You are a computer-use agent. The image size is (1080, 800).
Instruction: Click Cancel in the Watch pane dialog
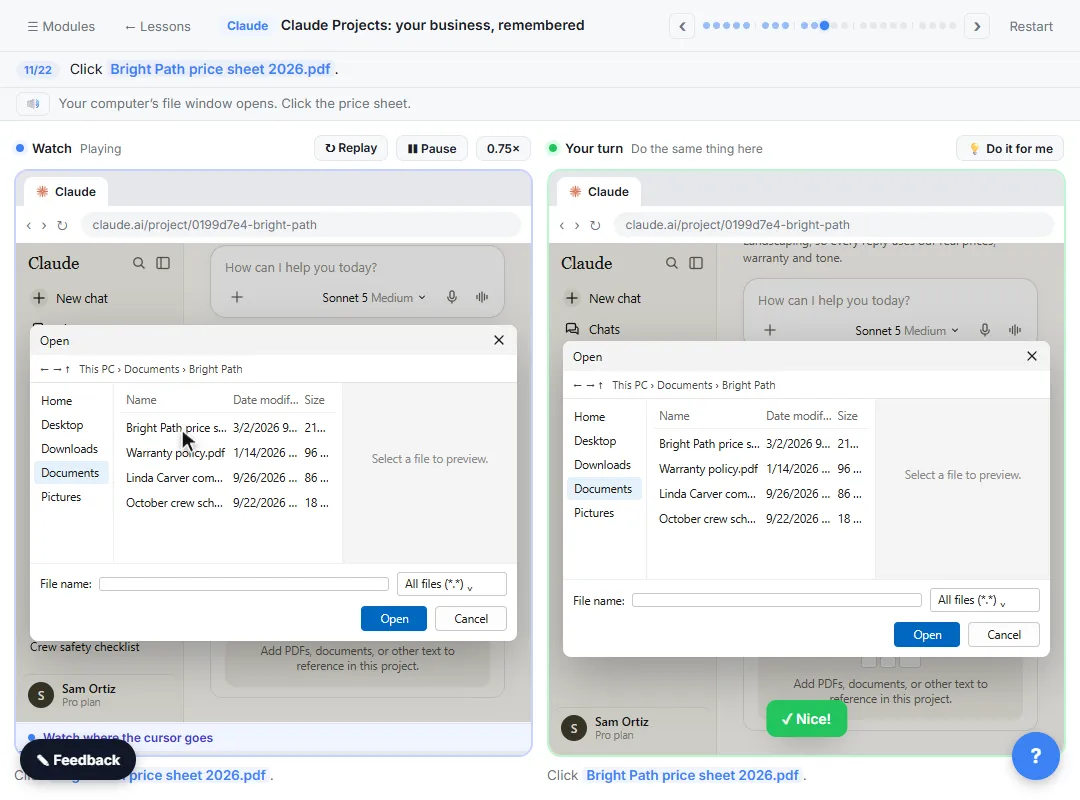pos(471,619)
